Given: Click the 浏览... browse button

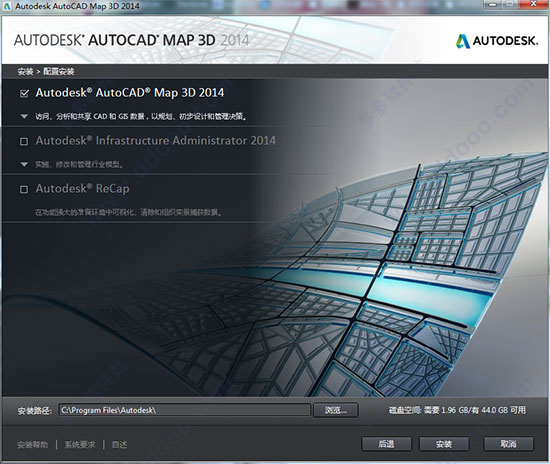Looking at the screenshot, I should [336, 410].
